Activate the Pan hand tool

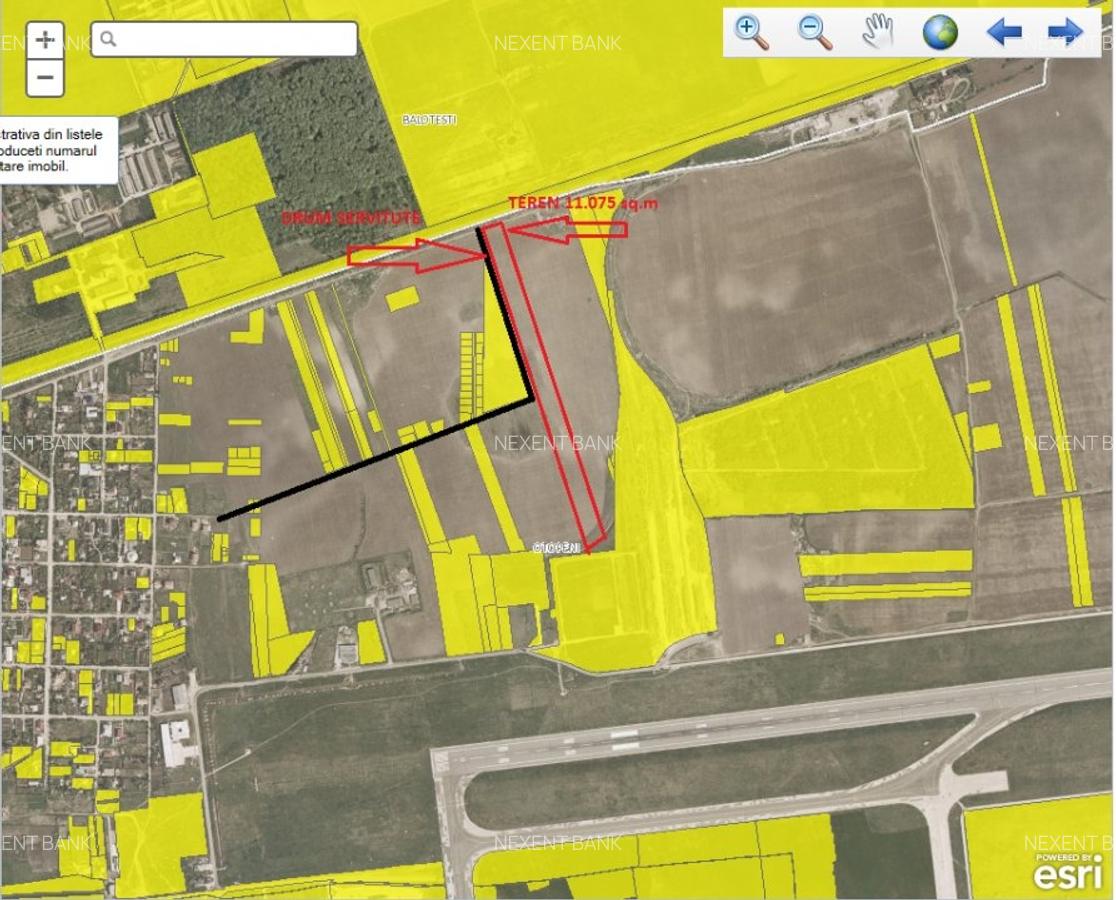pyautogui.click(x=877, y=30)
